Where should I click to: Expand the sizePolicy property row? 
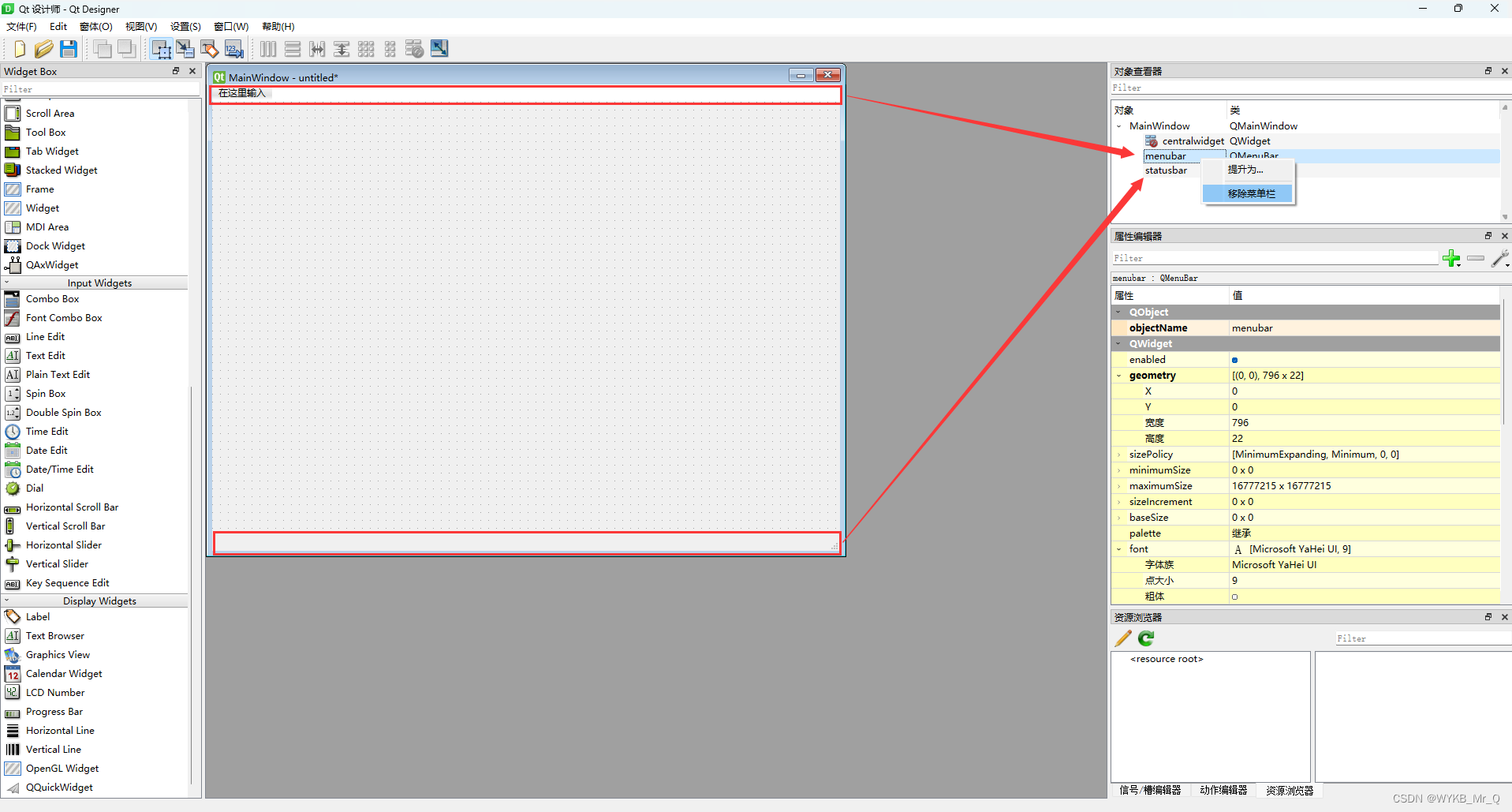point(1118,455)
